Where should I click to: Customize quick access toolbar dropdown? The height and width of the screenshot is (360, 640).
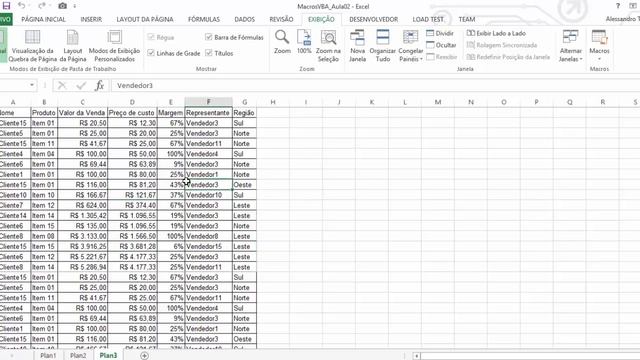pos(75,6)
